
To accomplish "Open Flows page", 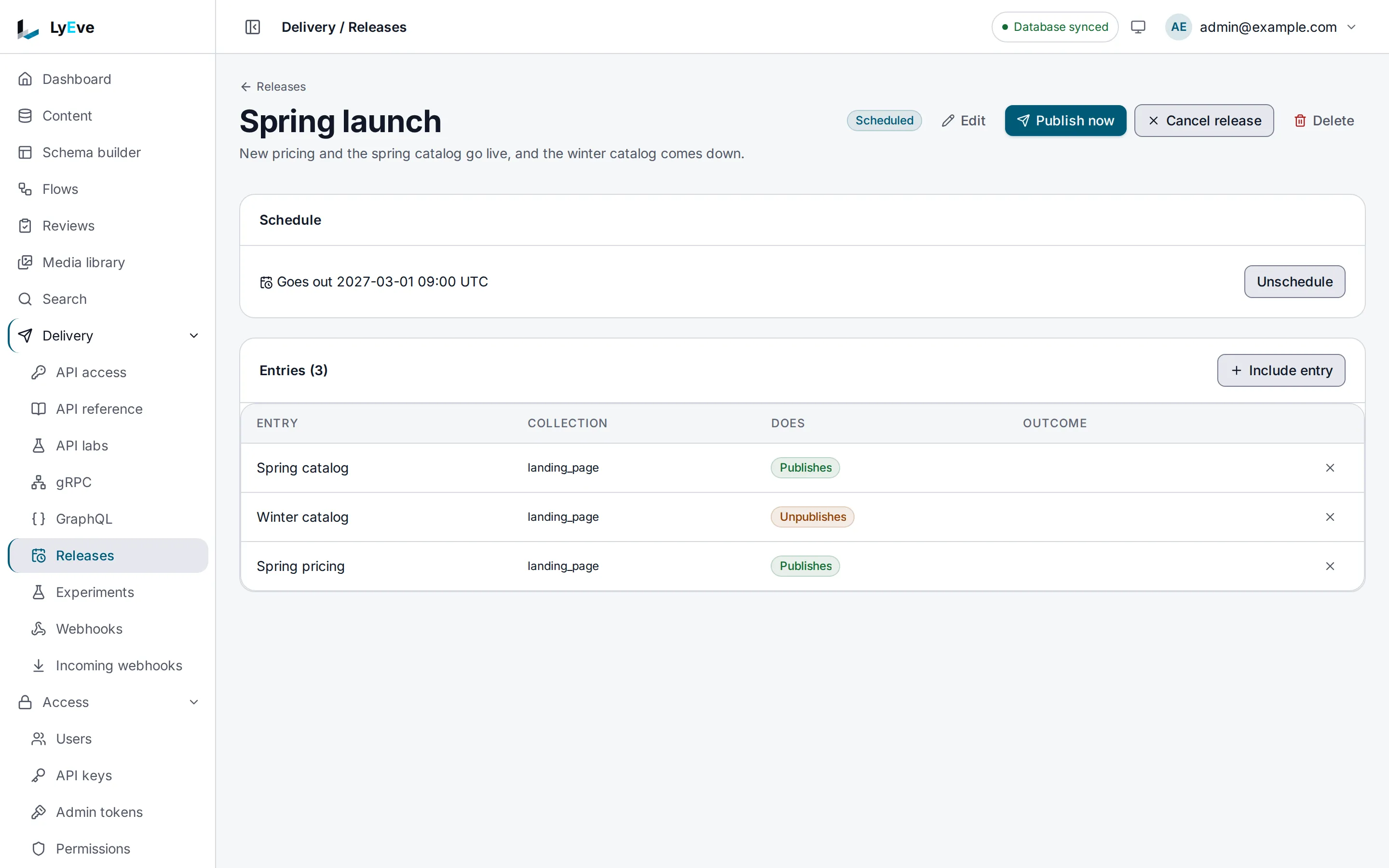I will 108,189.
